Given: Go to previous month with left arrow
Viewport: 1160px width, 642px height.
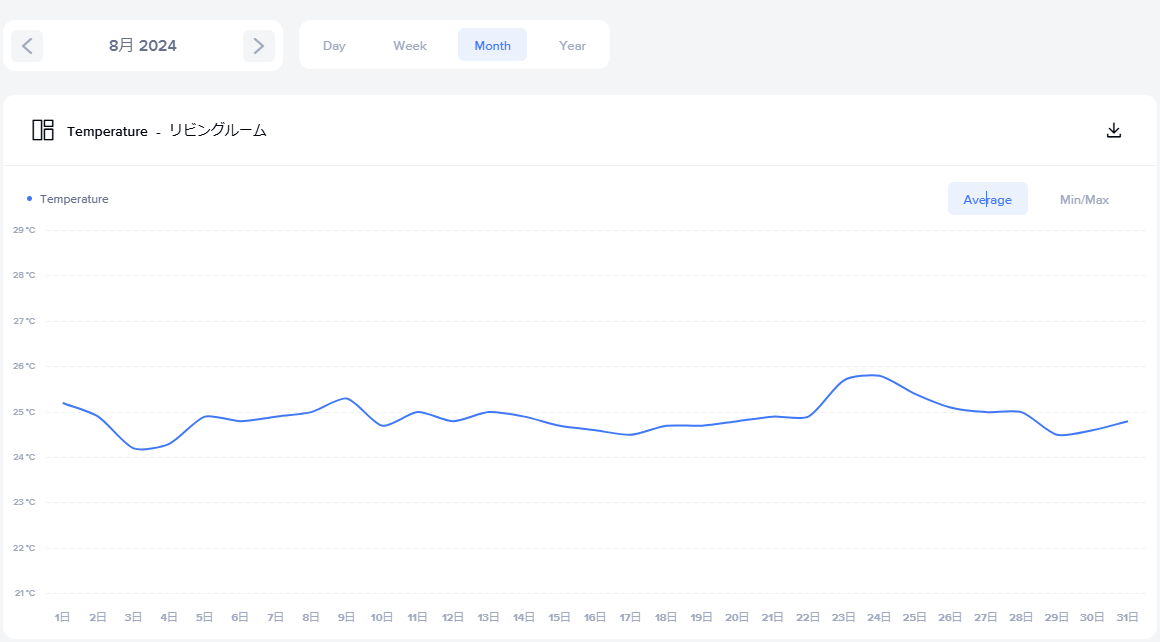Looking at the screenshot, I should (x=27, y=45).
